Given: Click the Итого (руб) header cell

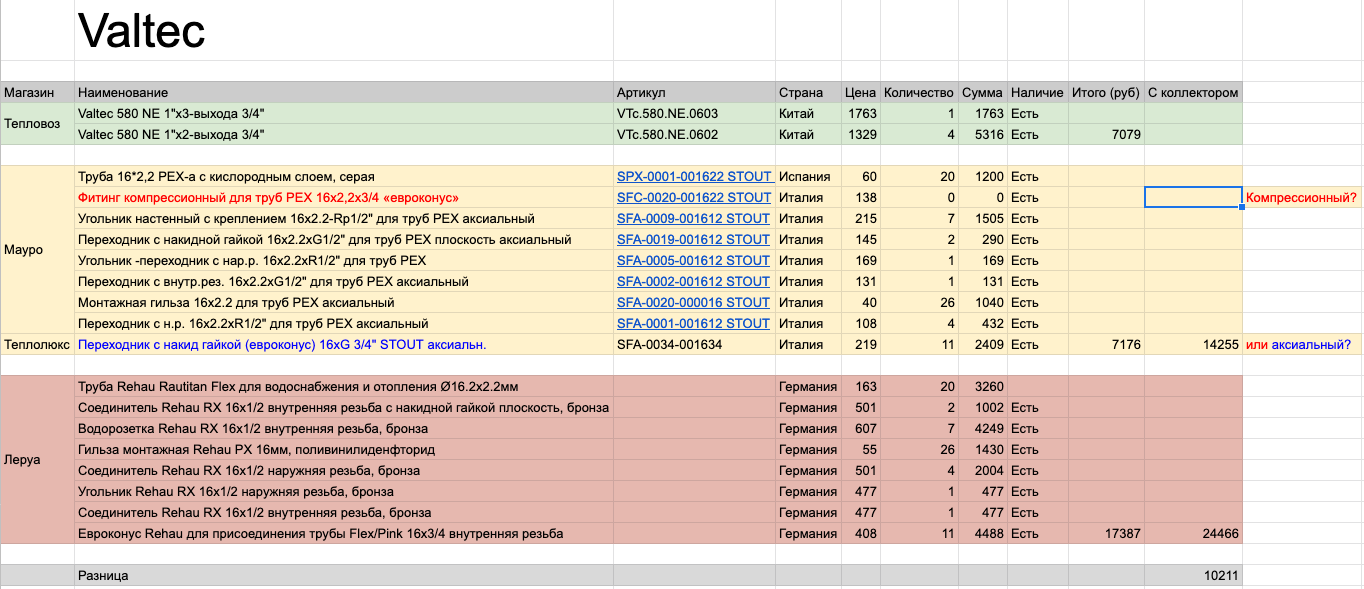Looking at the screenshot, I should 1106,92.
